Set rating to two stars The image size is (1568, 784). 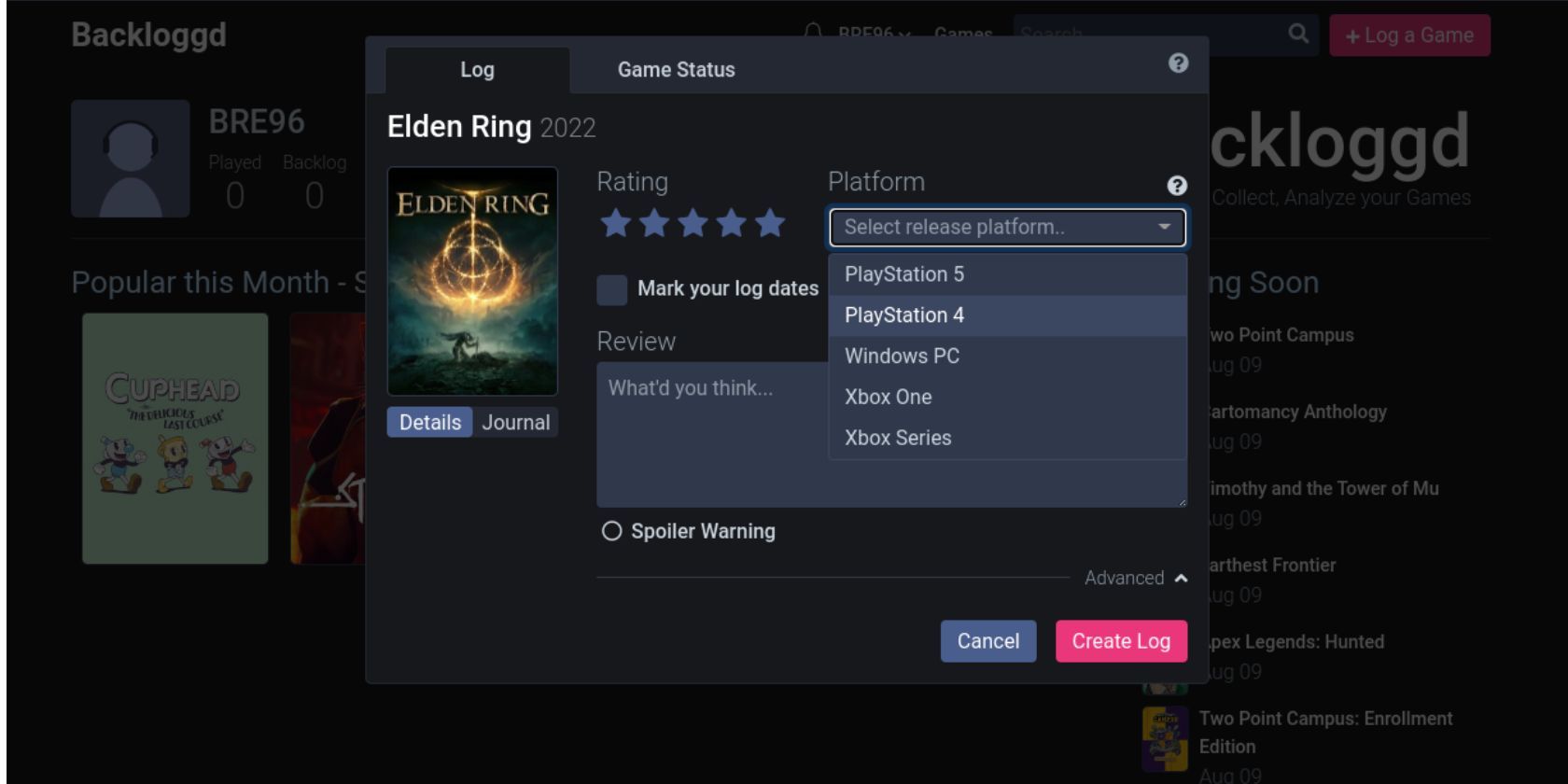654,224
